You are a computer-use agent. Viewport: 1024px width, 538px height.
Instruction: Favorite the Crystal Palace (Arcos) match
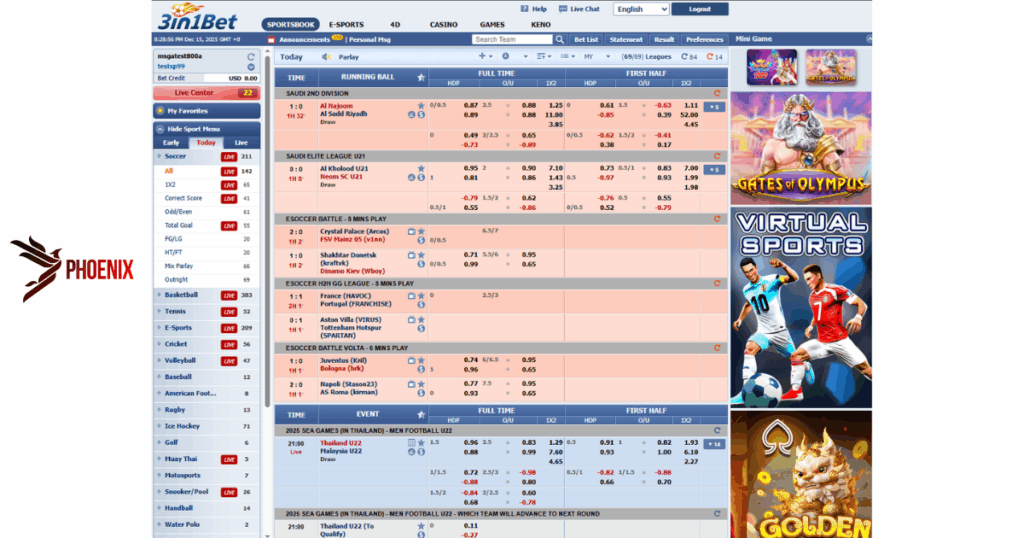point(421,231)
